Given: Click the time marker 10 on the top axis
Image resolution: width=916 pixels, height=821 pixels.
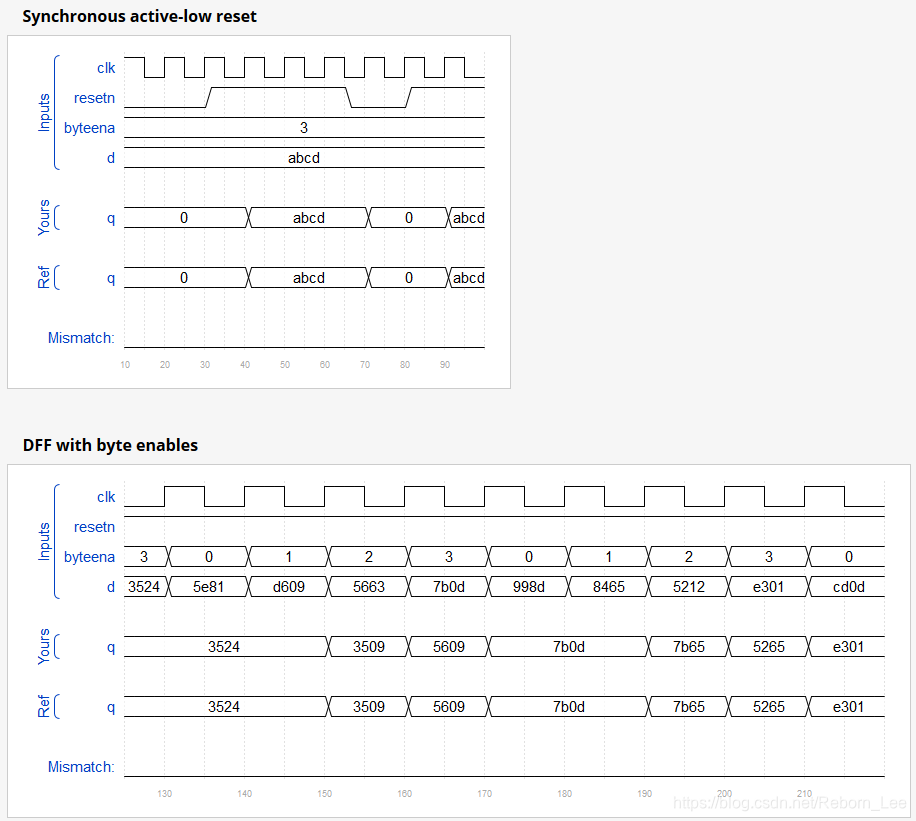Looking at the screenshot, I should [x=125, y=365].
